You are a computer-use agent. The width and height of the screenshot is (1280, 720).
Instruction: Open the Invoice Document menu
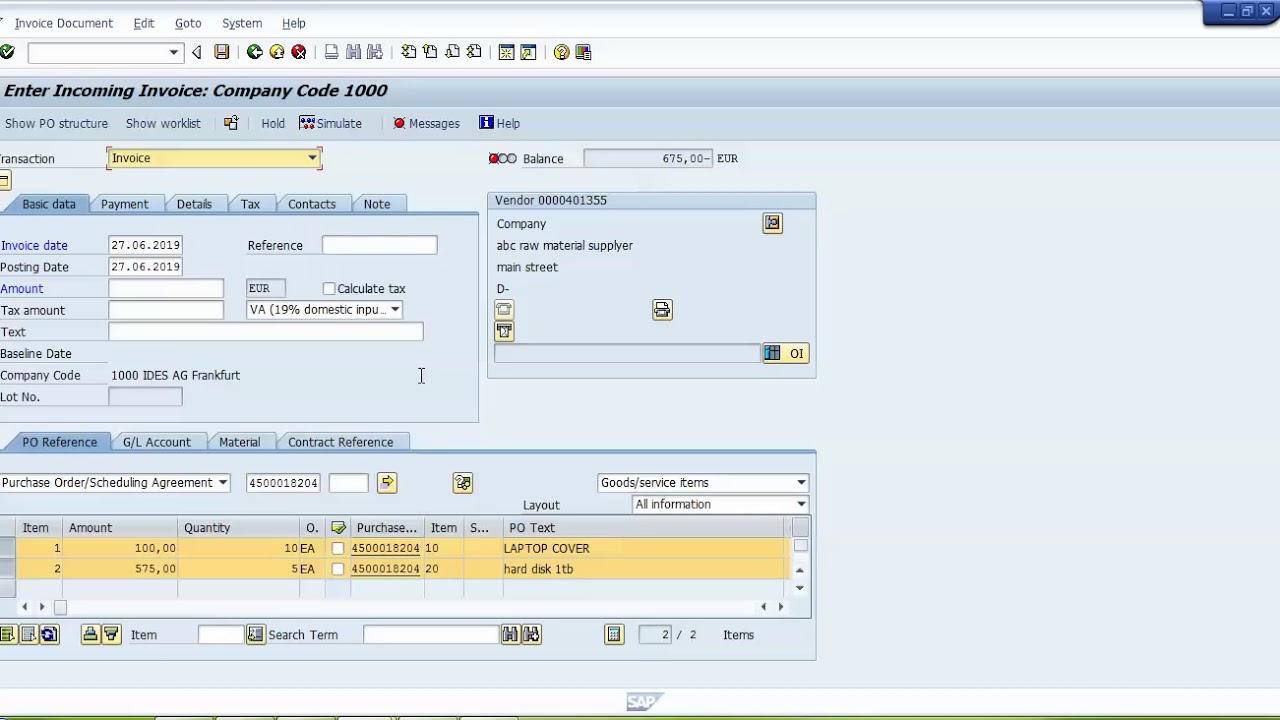(x=63, y=23)
